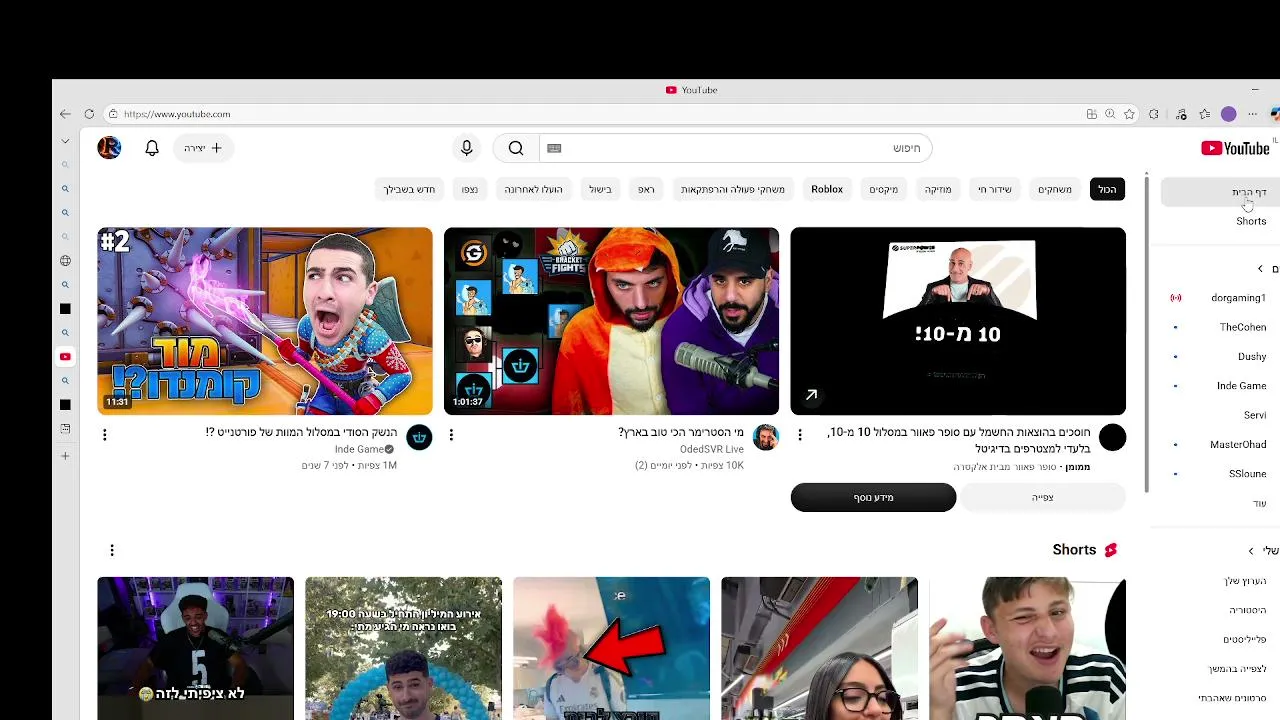Open the video title 'מי הסטרימר הכי טוב בארץ?'

(681, 432)
